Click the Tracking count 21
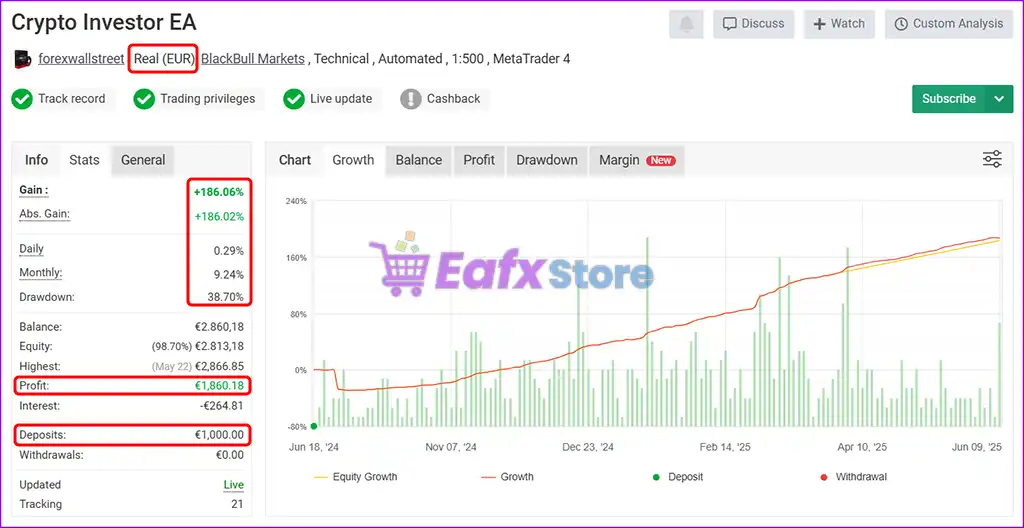This screenshot has width=1024, height=528. [x=238, y=504]
